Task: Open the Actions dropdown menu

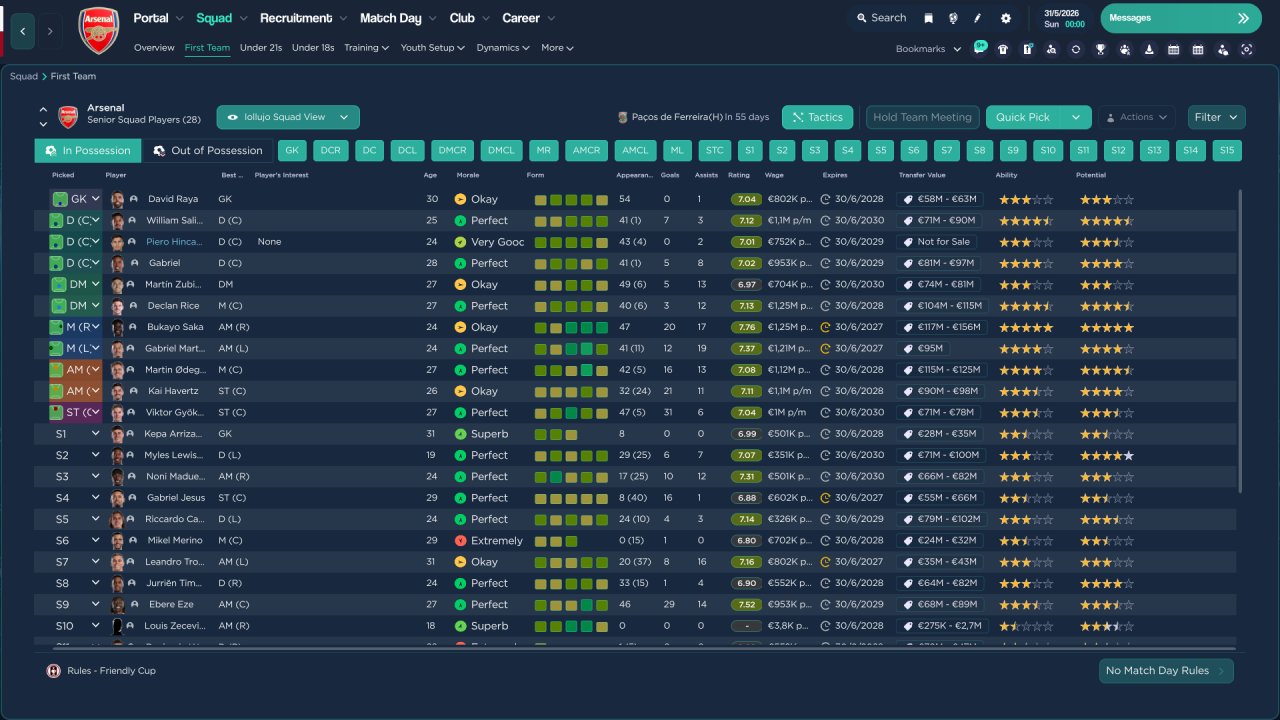Action: pyautogui.click(x=1136, y=117)
